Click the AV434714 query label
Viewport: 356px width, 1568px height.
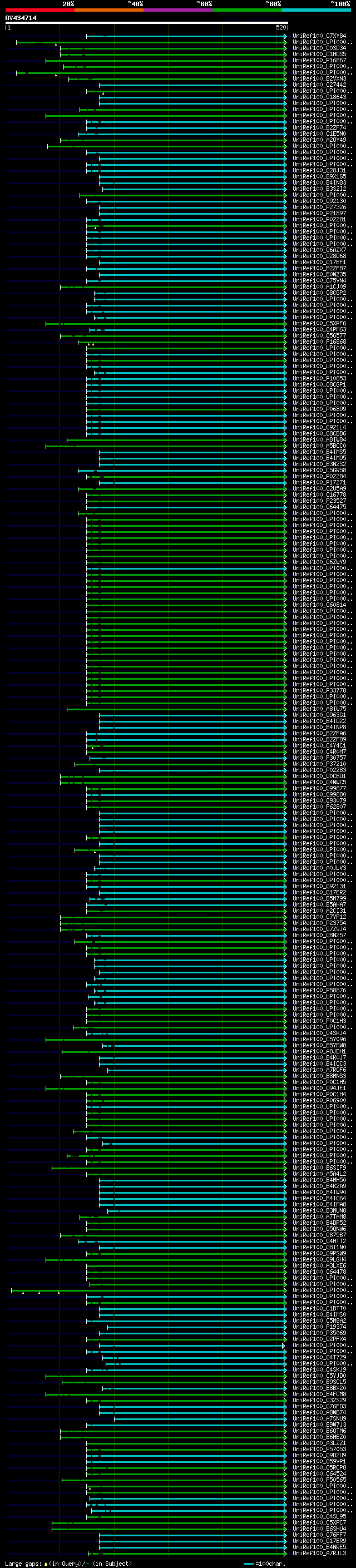(x=21, y=18)
